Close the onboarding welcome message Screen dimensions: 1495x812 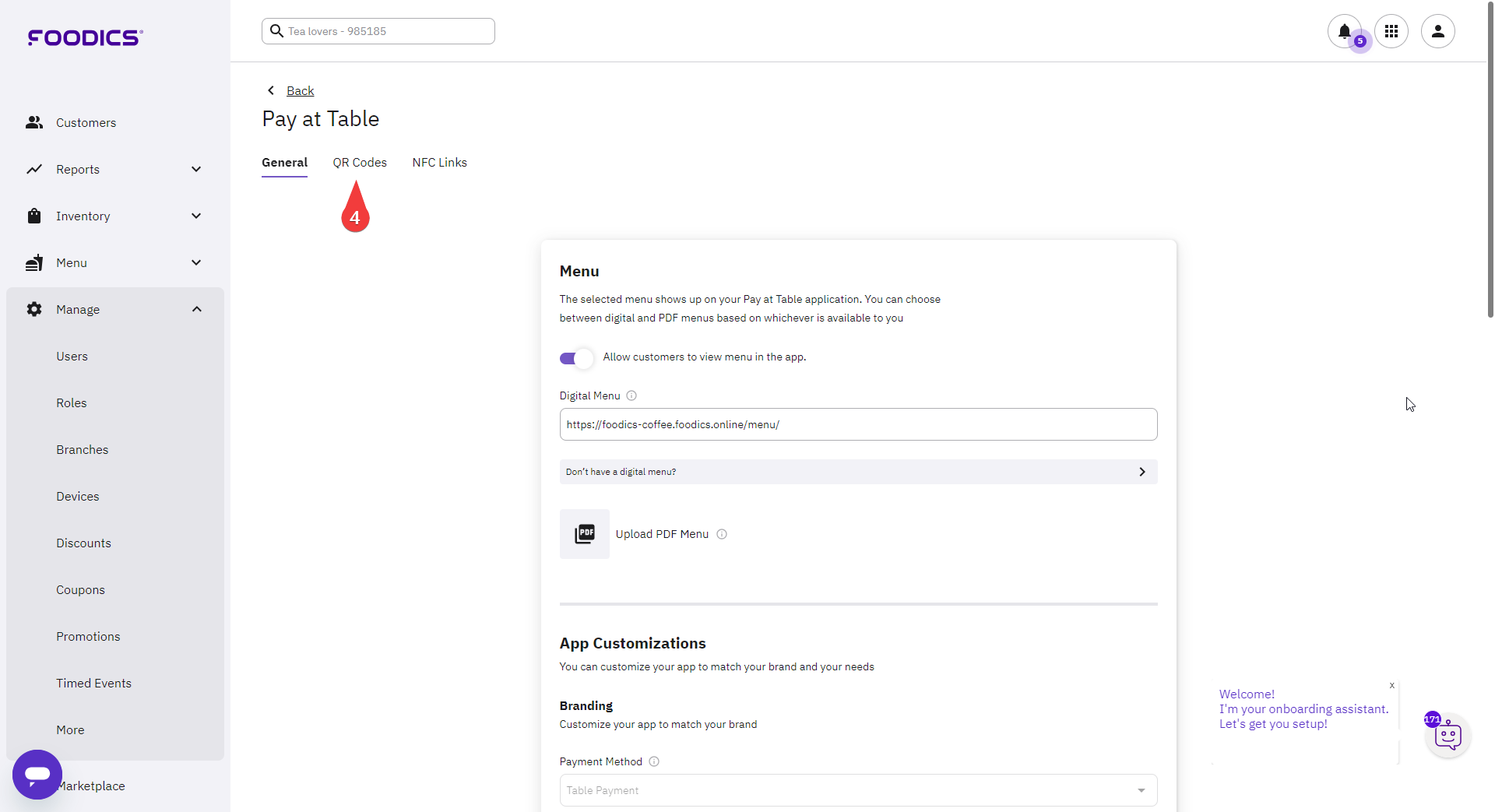tap(1391, 686)
